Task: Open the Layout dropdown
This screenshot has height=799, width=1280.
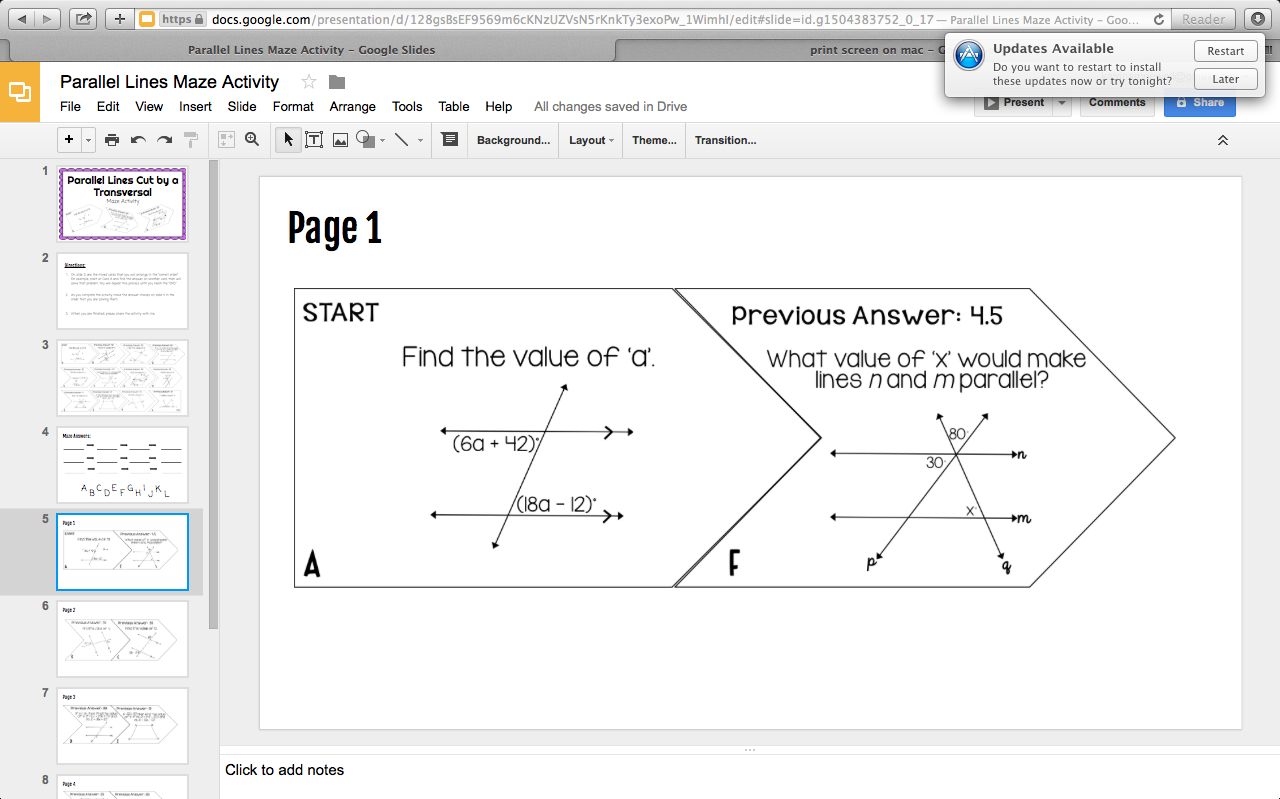Action: click(590, 140)
